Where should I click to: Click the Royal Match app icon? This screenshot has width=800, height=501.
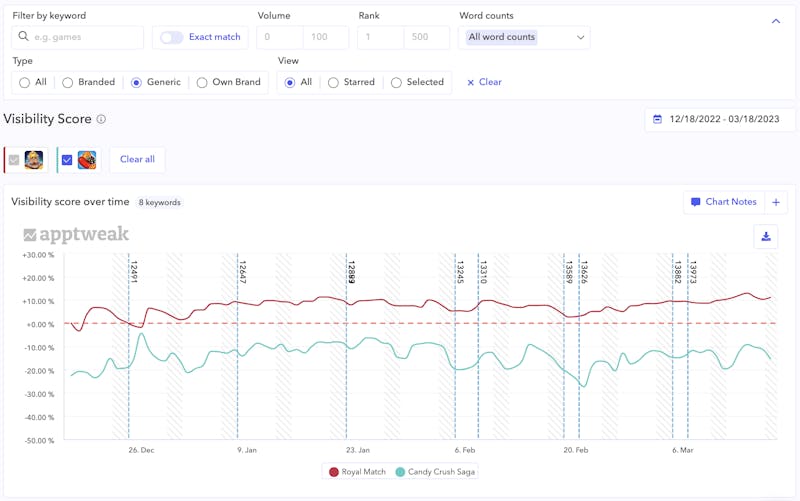click(x=34, y=160)
